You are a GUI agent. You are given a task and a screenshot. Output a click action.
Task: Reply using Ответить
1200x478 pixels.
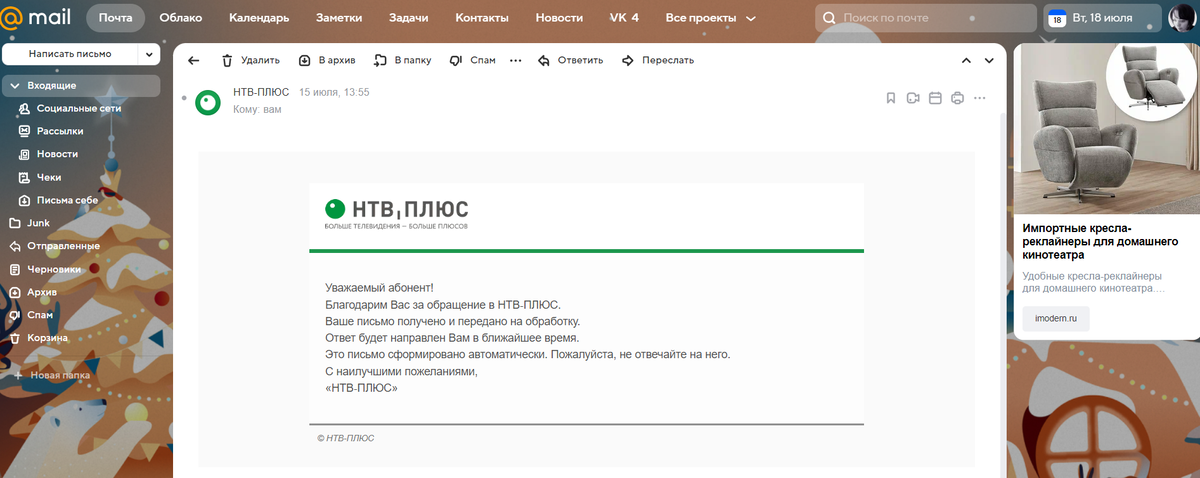coord(570,60)
